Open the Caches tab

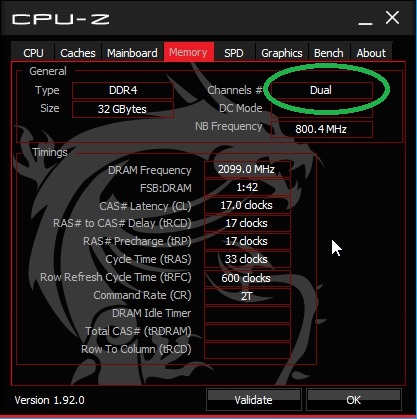click(x=78, y=53)
